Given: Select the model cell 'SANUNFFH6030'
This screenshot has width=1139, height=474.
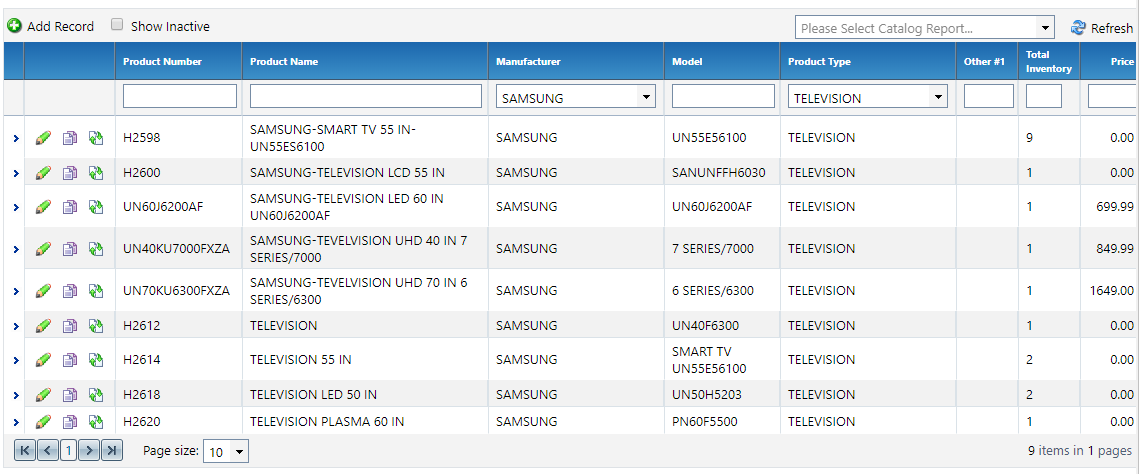Looking at the screenshot, I should click(x=718, y=172).
